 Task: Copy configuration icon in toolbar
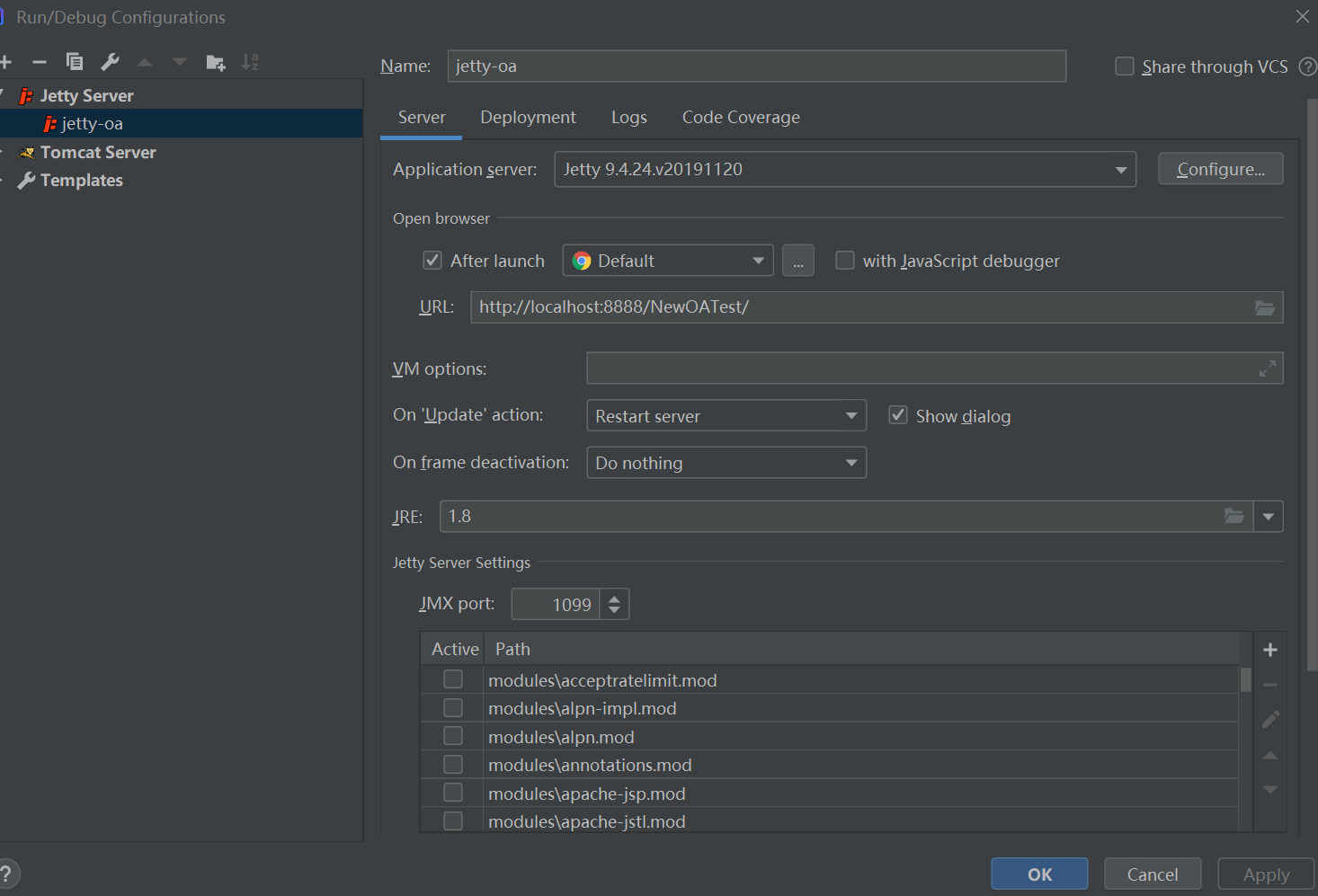(75, 61)
